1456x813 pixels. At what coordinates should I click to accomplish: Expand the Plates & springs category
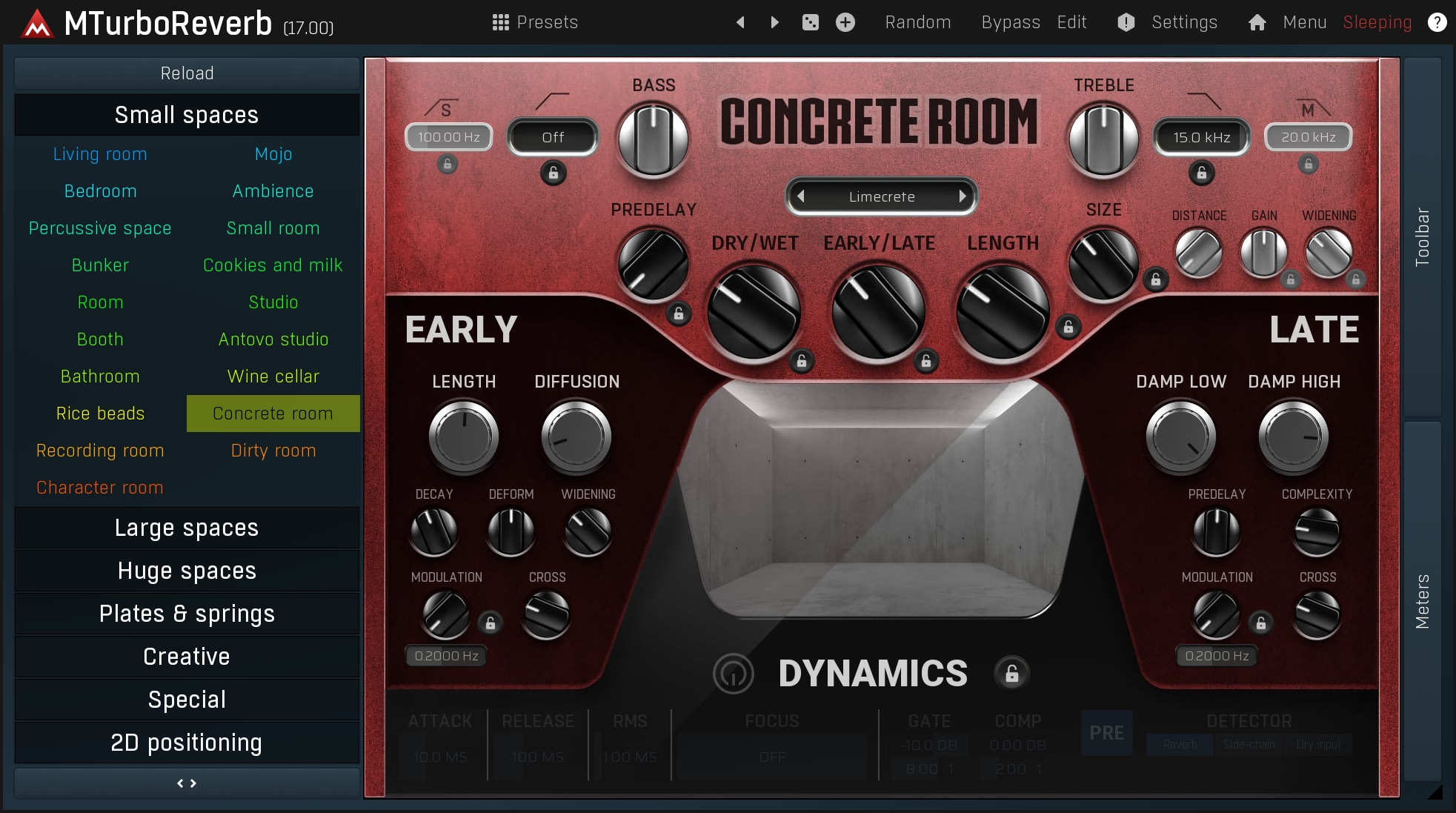187,614
